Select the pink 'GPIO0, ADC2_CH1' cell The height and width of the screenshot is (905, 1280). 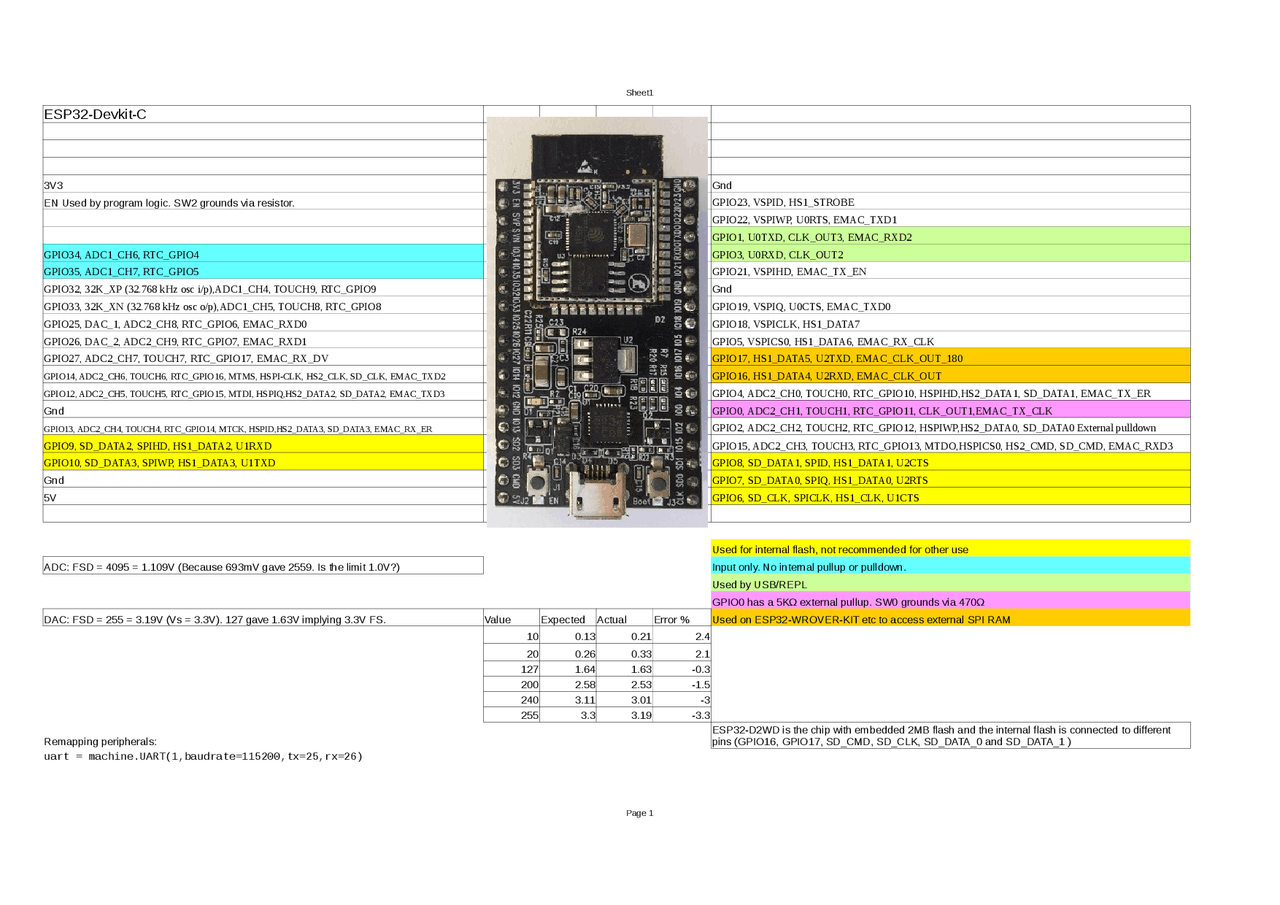pos(950,410)
